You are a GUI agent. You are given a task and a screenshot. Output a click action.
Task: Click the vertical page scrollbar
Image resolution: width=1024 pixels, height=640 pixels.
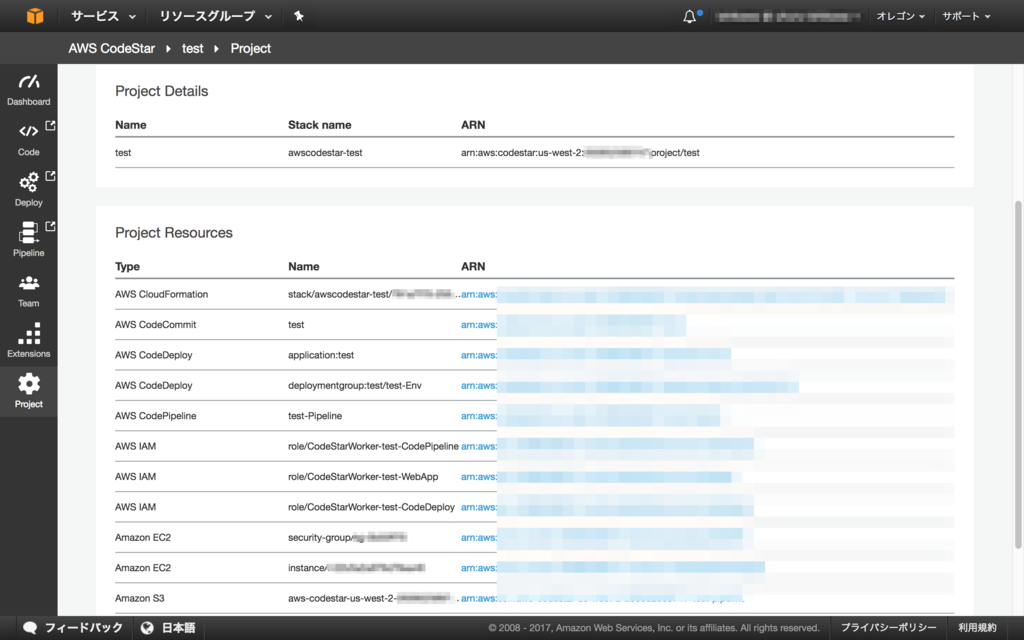1017,374
